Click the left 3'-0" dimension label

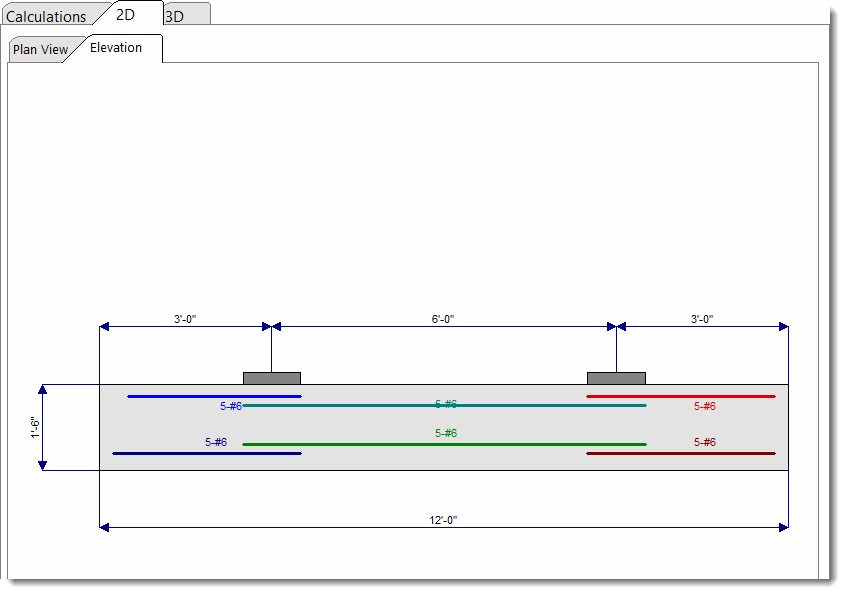185,318
